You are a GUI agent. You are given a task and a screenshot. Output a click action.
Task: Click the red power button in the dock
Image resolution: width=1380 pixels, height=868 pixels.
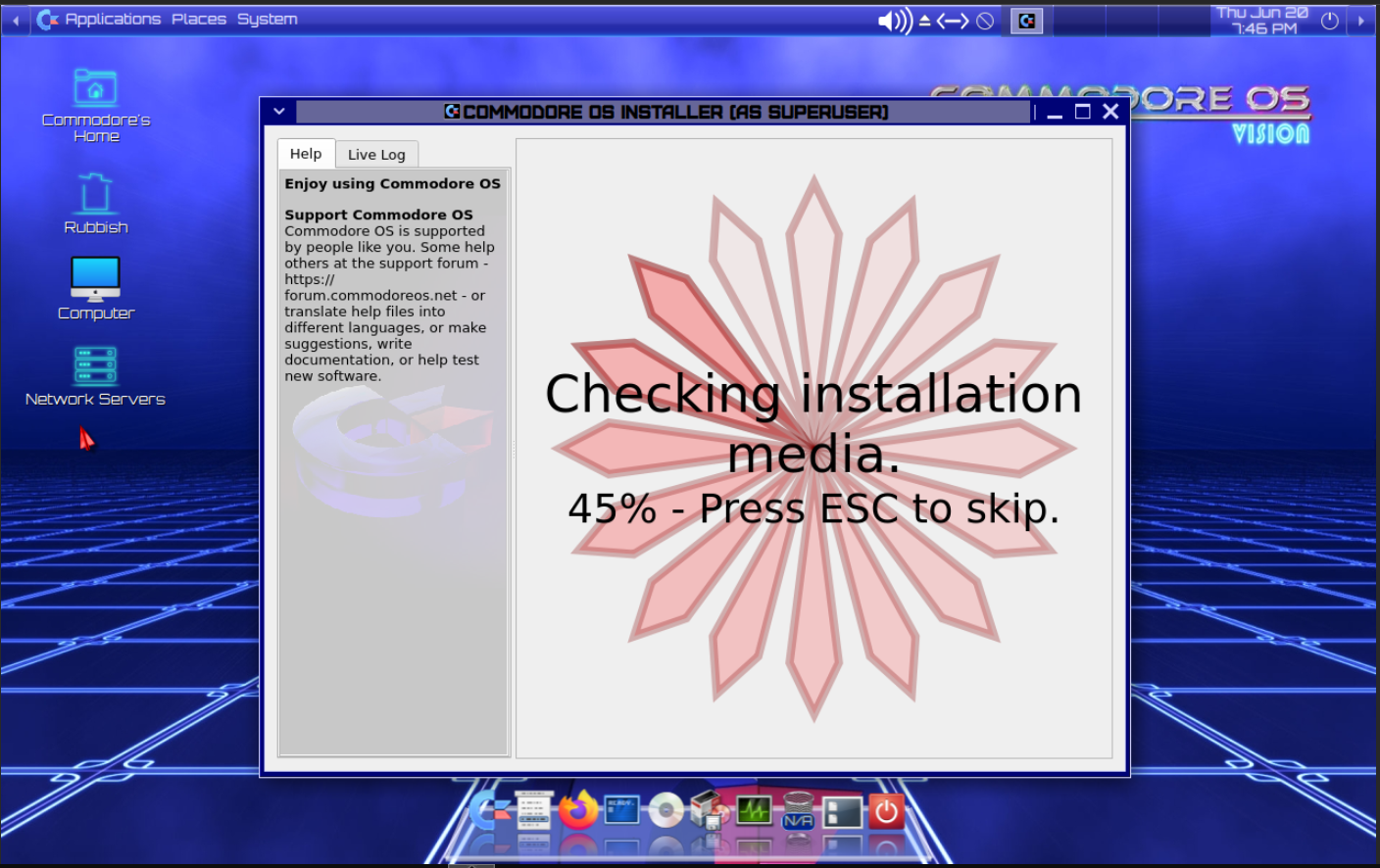tap(886, 811)
